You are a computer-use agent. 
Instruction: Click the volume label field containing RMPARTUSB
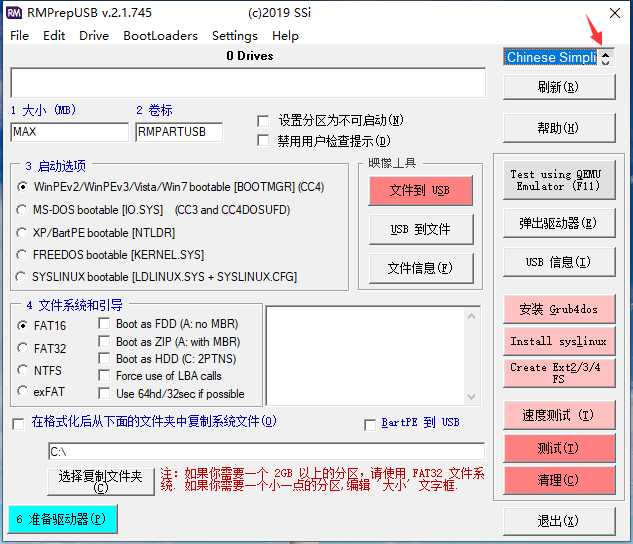pos(178,132)
